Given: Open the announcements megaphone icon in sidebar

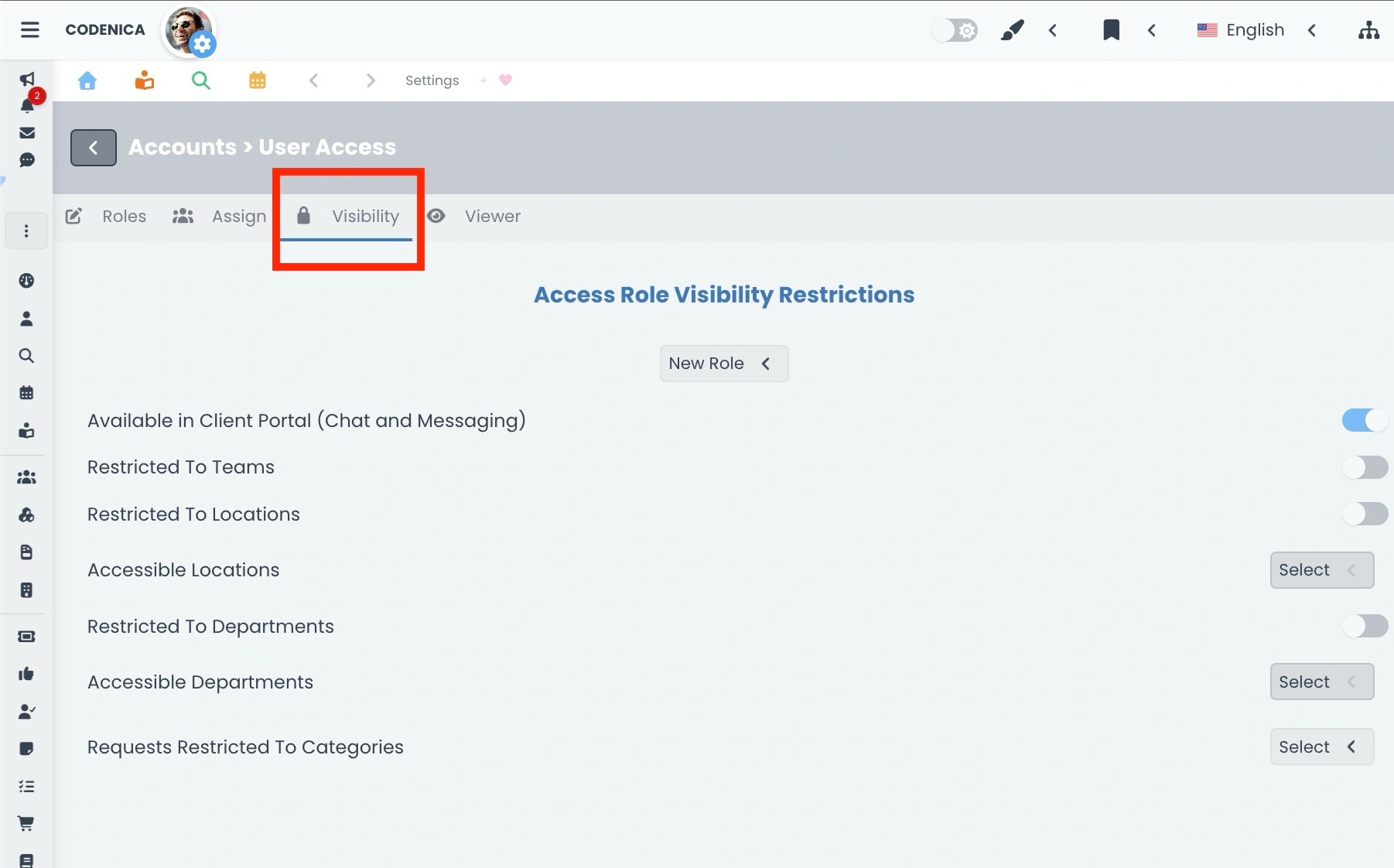Looking at the screenshot, I should (27, 80).
